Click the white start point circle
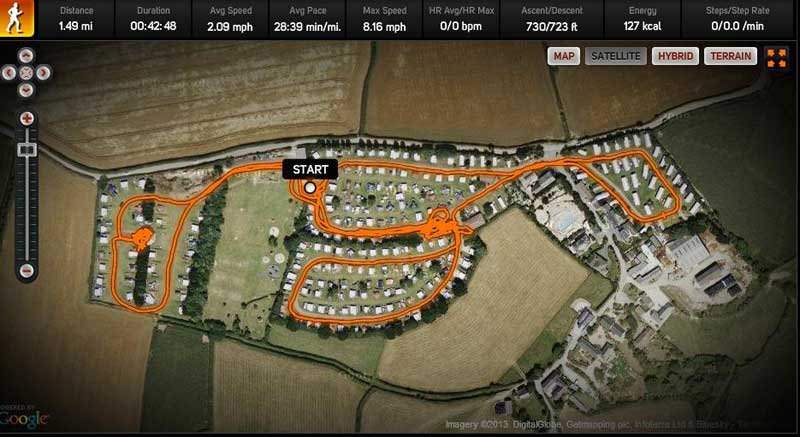The height and width of the screenshot is (437, 800). pyautogui.click(x=310, y=188)
